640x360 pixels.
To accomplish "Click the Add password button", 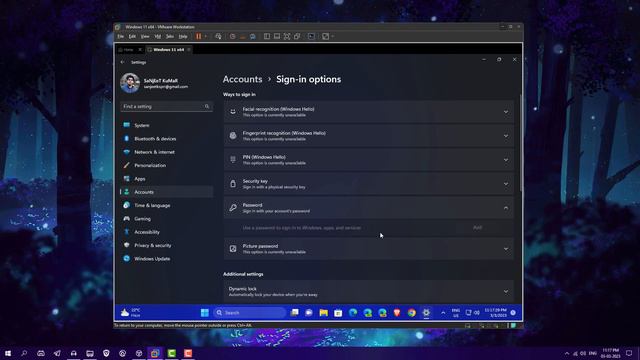I will coord(478,228).
